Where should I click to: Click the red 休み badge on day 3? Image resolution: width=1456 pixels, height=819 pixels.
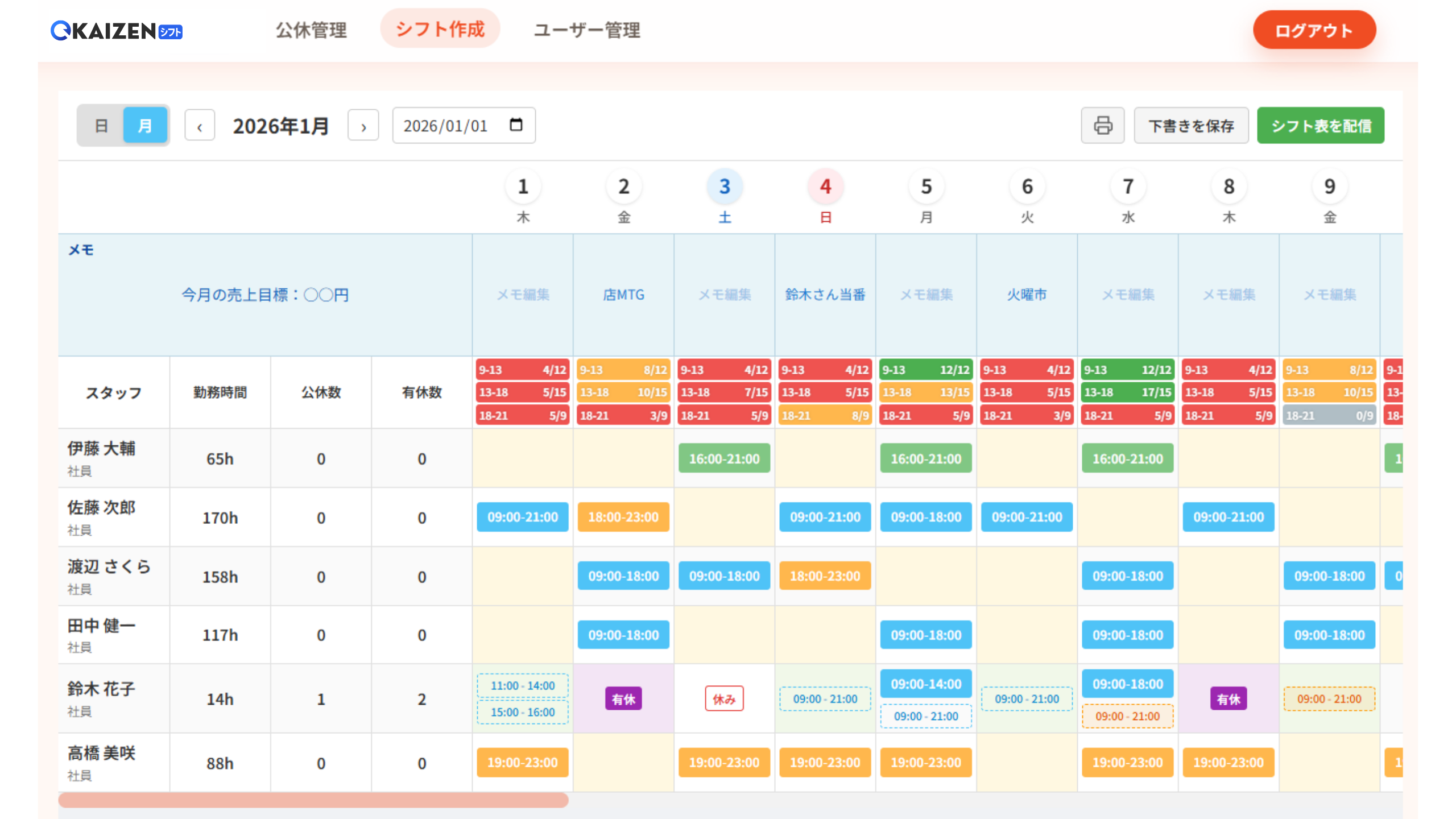(x=724, y=699)
